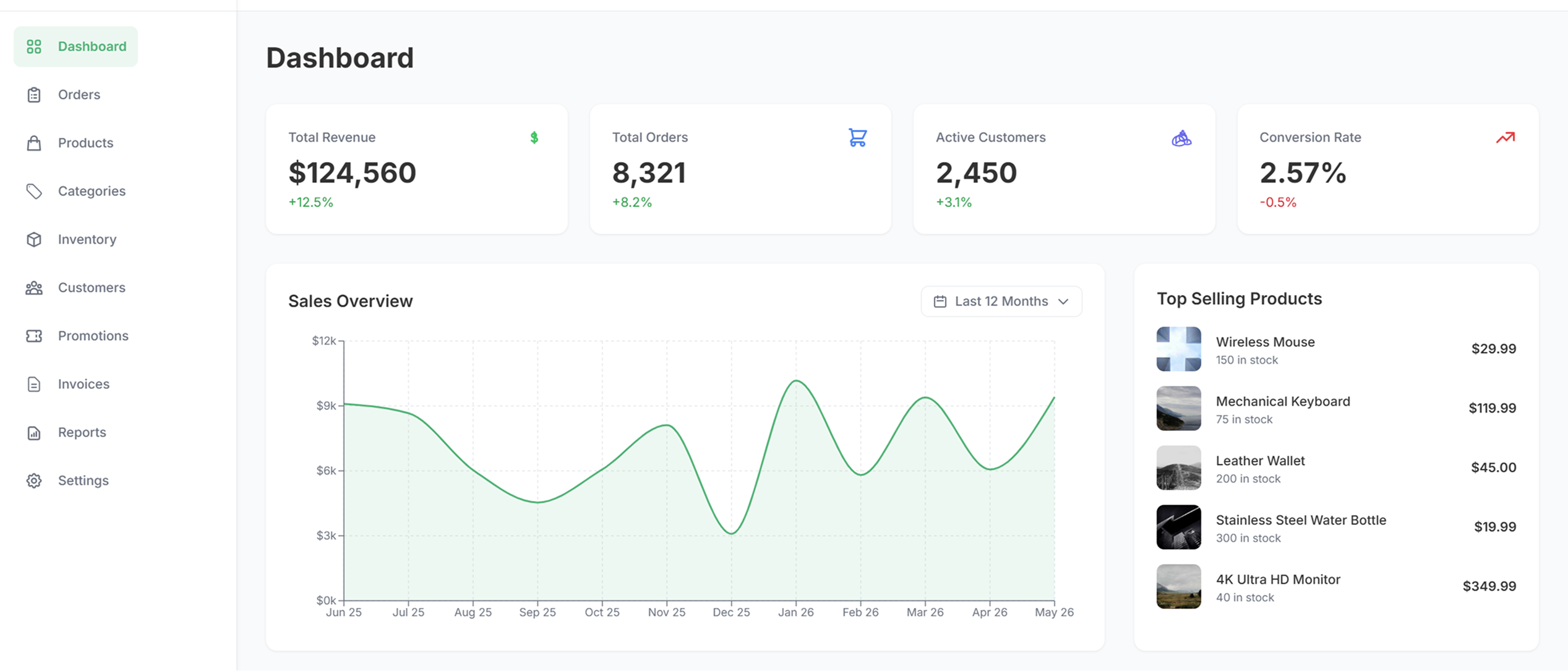The width and height of the screenshot is (1568, 671).
Task: Click the Jan 26 label on chart axis
Action: click(x=796, y=612)
